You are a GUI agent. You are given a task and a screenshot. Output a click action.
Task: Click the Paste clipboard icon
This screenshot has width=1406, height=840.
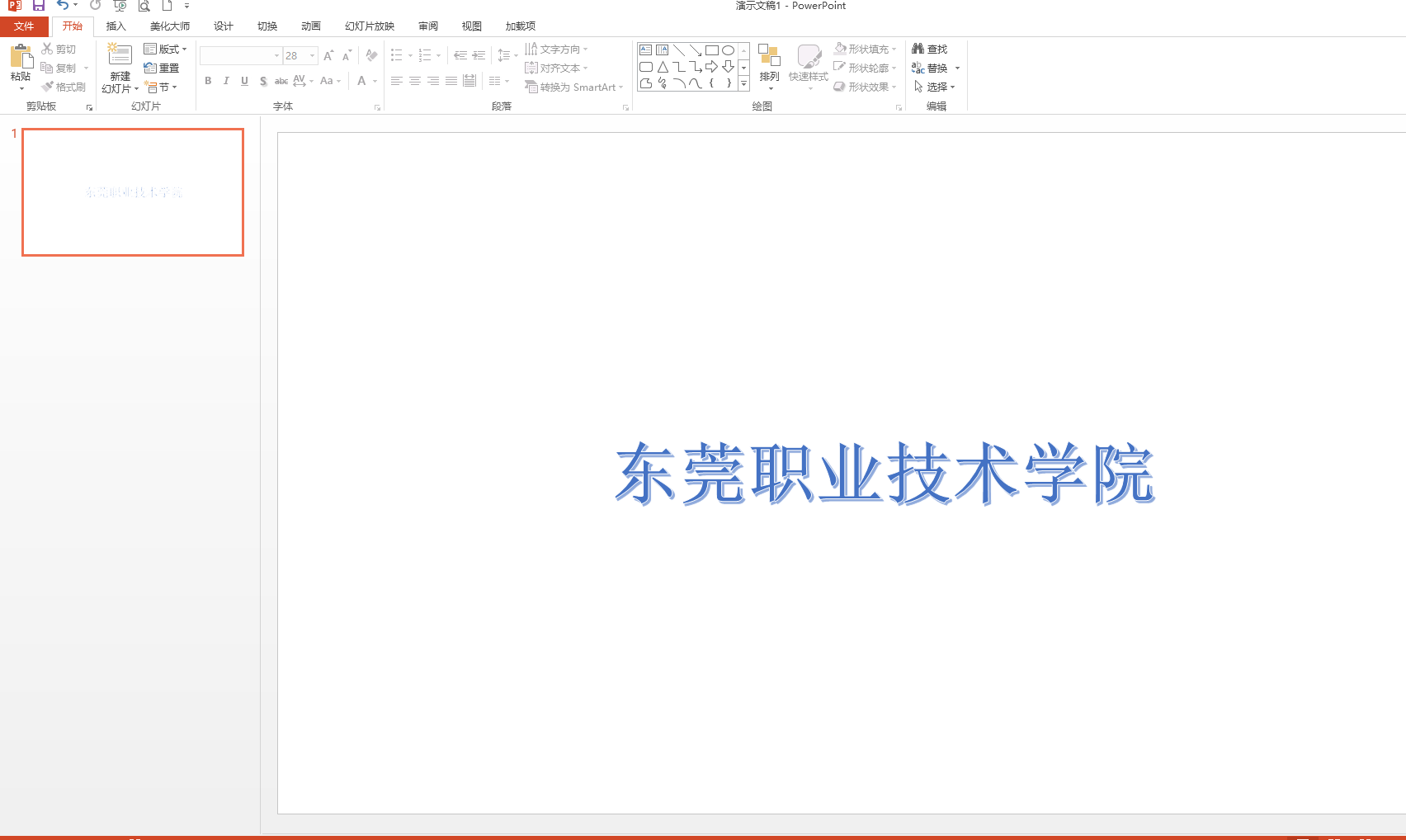point(21,57)
